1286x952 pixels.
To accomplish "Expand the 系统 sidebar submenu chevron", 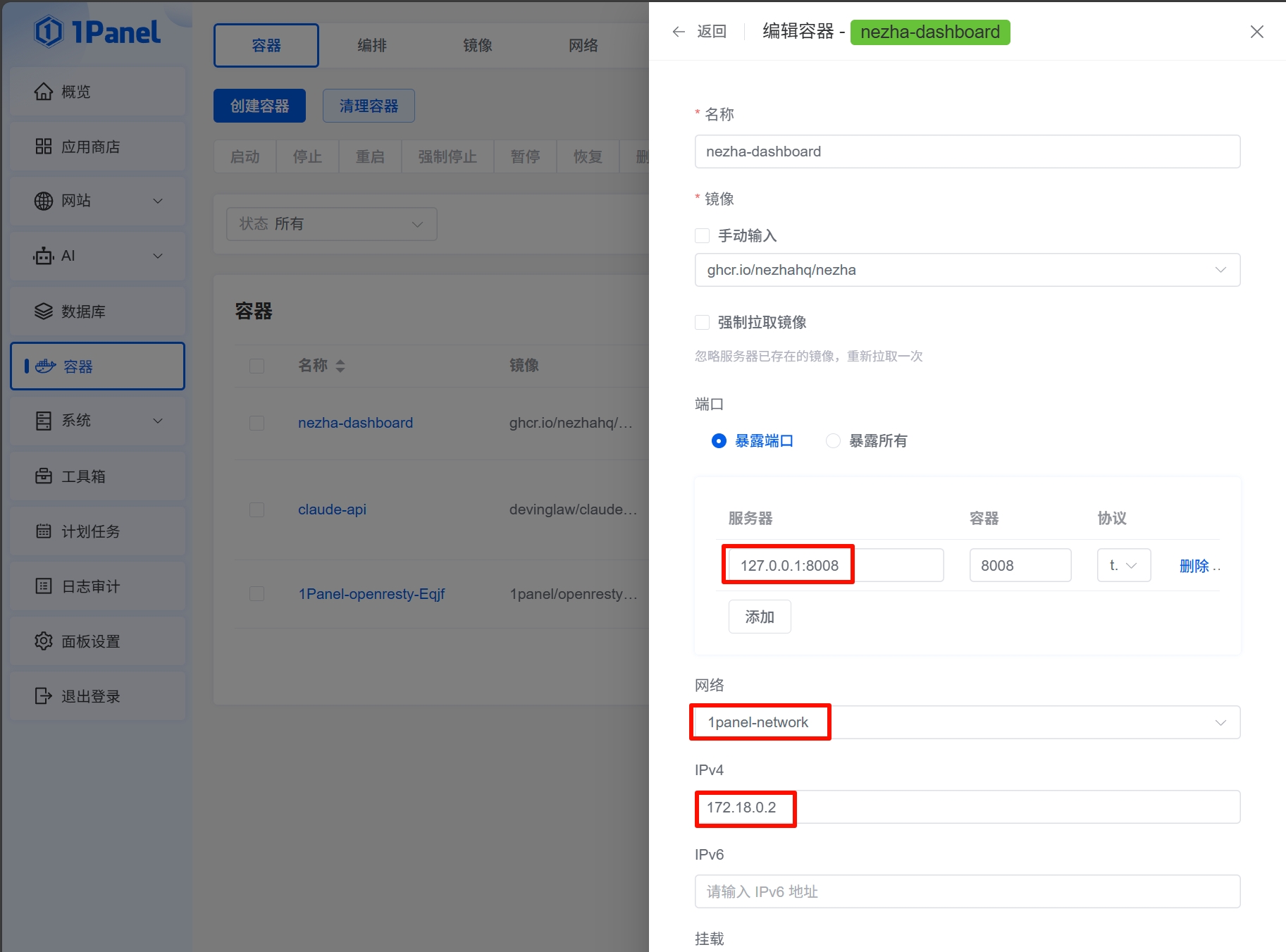I will click(158, 421).
